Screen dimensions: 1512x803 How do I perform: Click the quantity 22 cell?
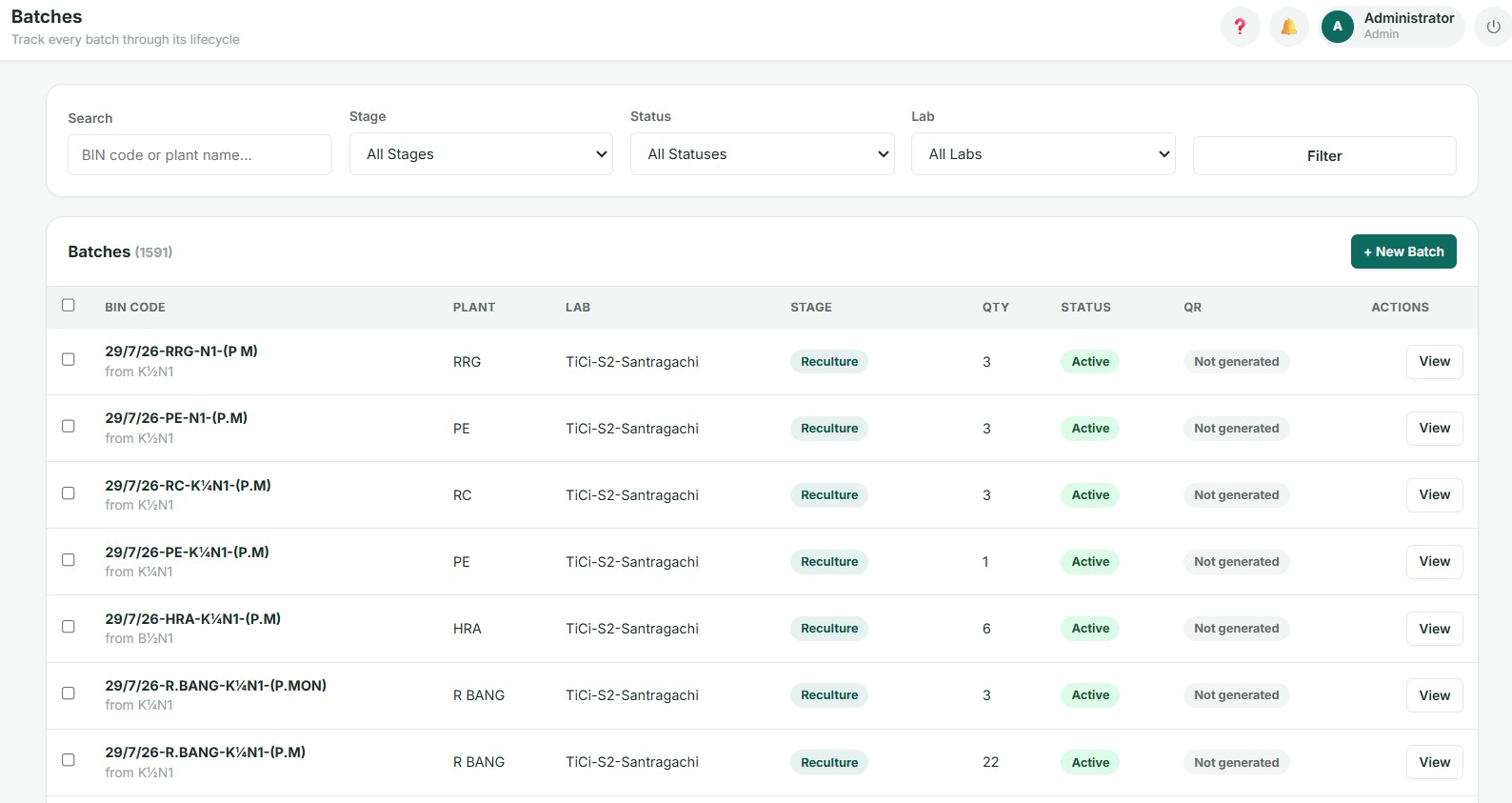pos(990,762)
